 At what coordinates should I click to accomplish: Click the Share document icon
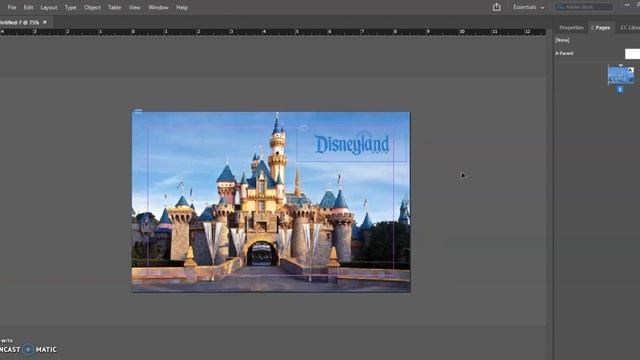(x=496, y=7)
